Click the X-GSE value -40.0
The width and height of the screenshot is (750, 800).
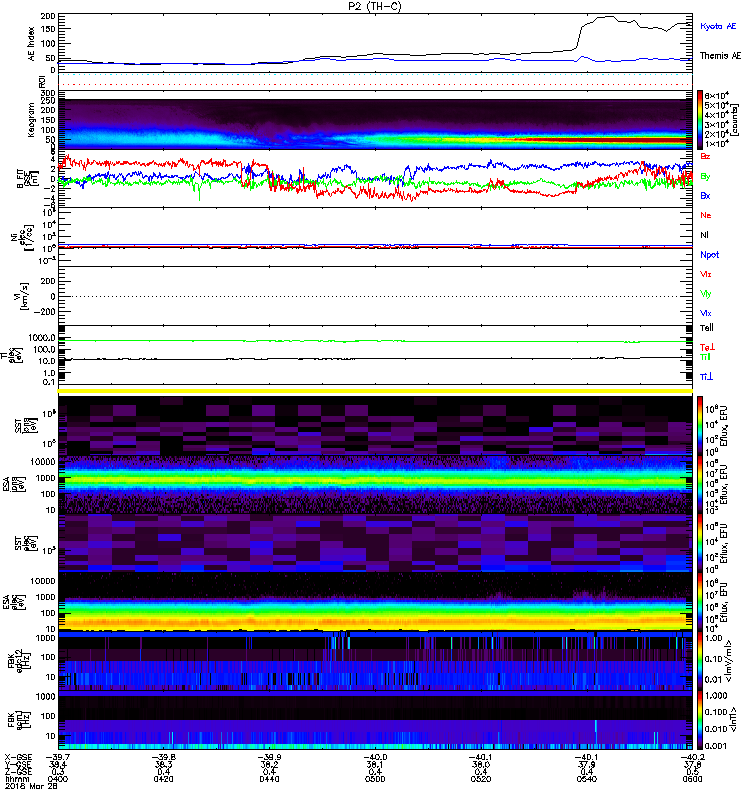[x=375, y=757]
